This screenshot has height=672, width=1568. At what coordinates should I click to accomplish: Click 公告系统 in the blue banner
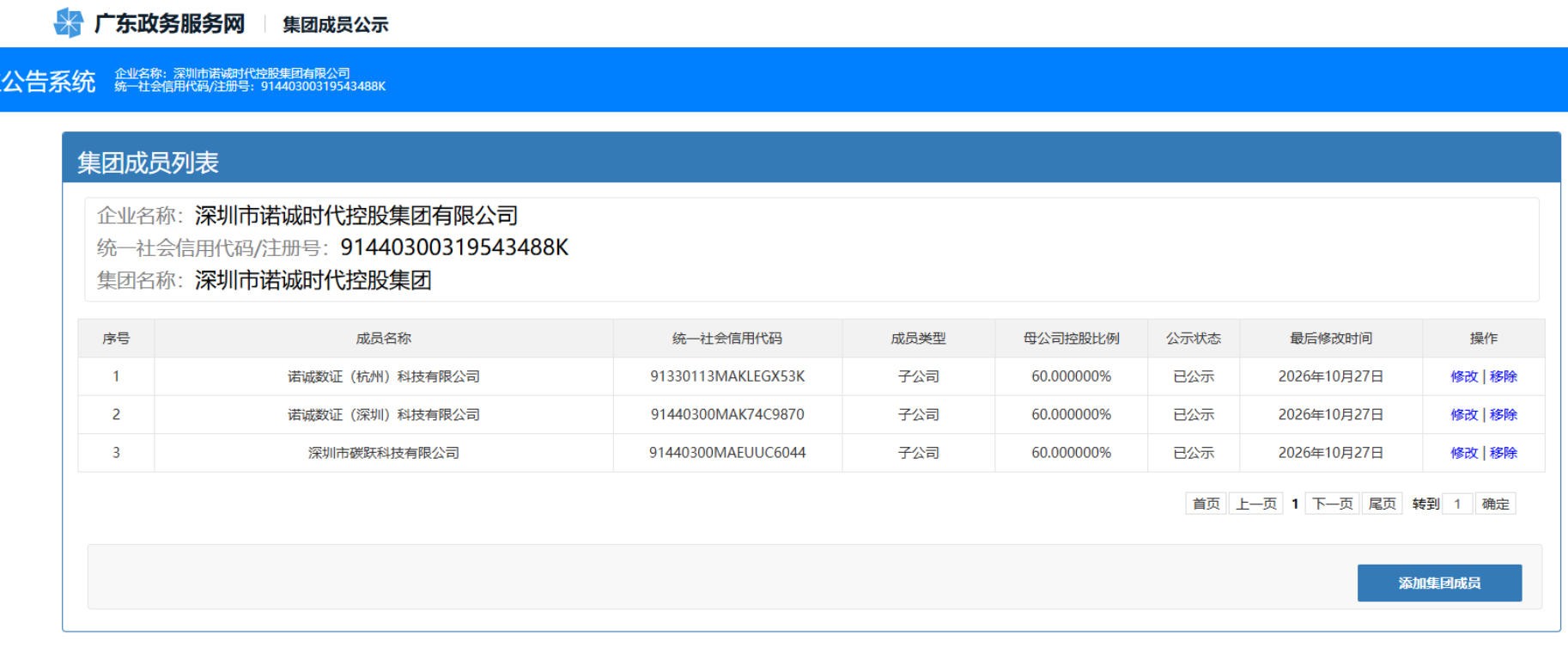[48, 82]
